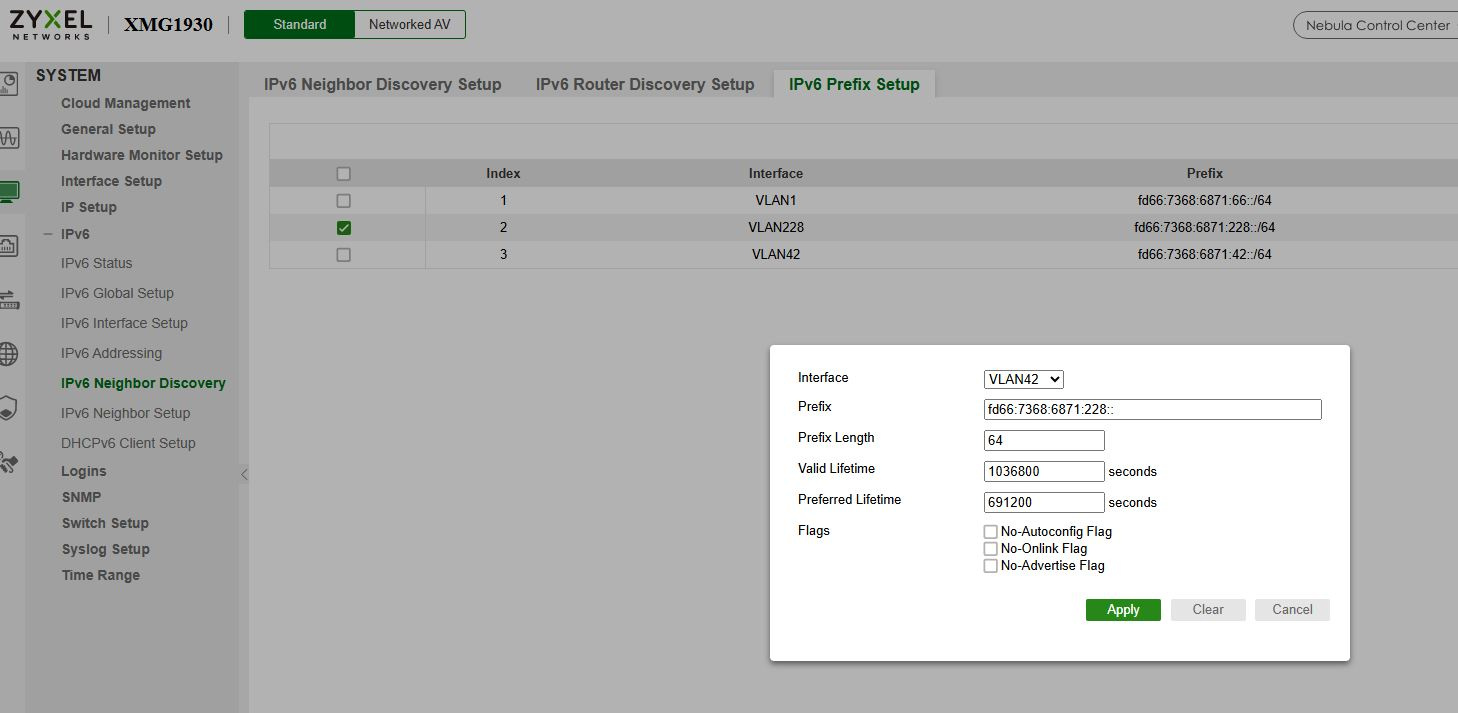Collapse the IPv6 tree section
Viewport: 1458px width, 713px height.
47,234
